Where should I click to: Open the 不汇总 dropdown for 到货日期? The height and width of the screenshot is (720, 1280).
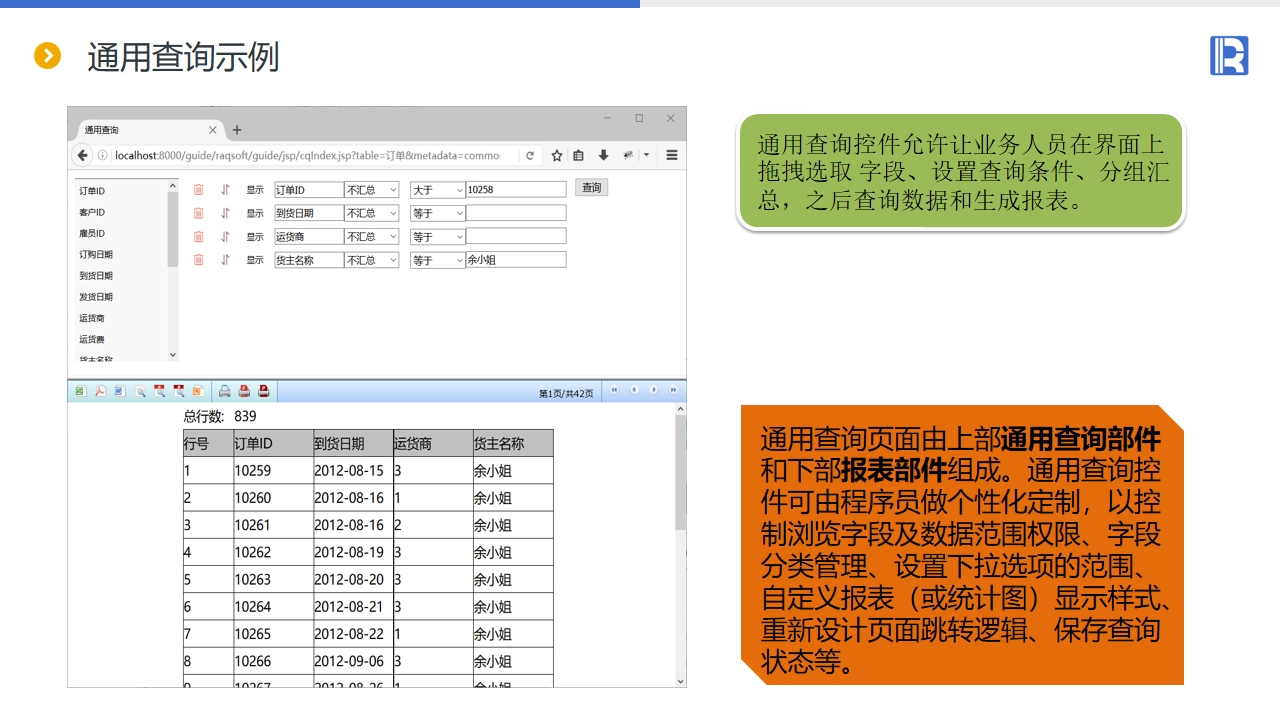372,213
